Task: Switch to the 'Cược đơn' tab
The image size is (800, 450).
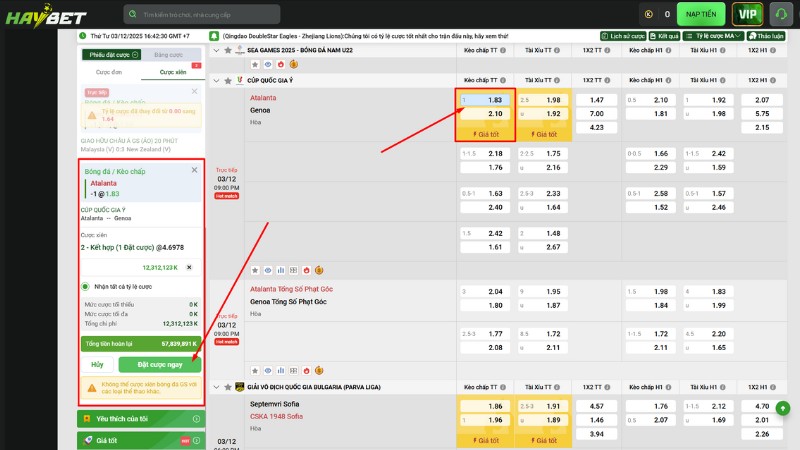Action: click(108, 72)
